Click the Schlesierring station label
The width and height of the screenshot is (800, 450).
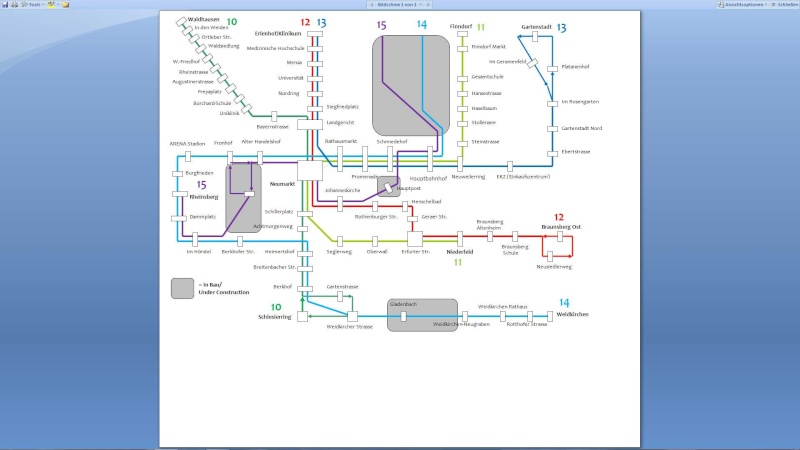[x=274, y=317]
